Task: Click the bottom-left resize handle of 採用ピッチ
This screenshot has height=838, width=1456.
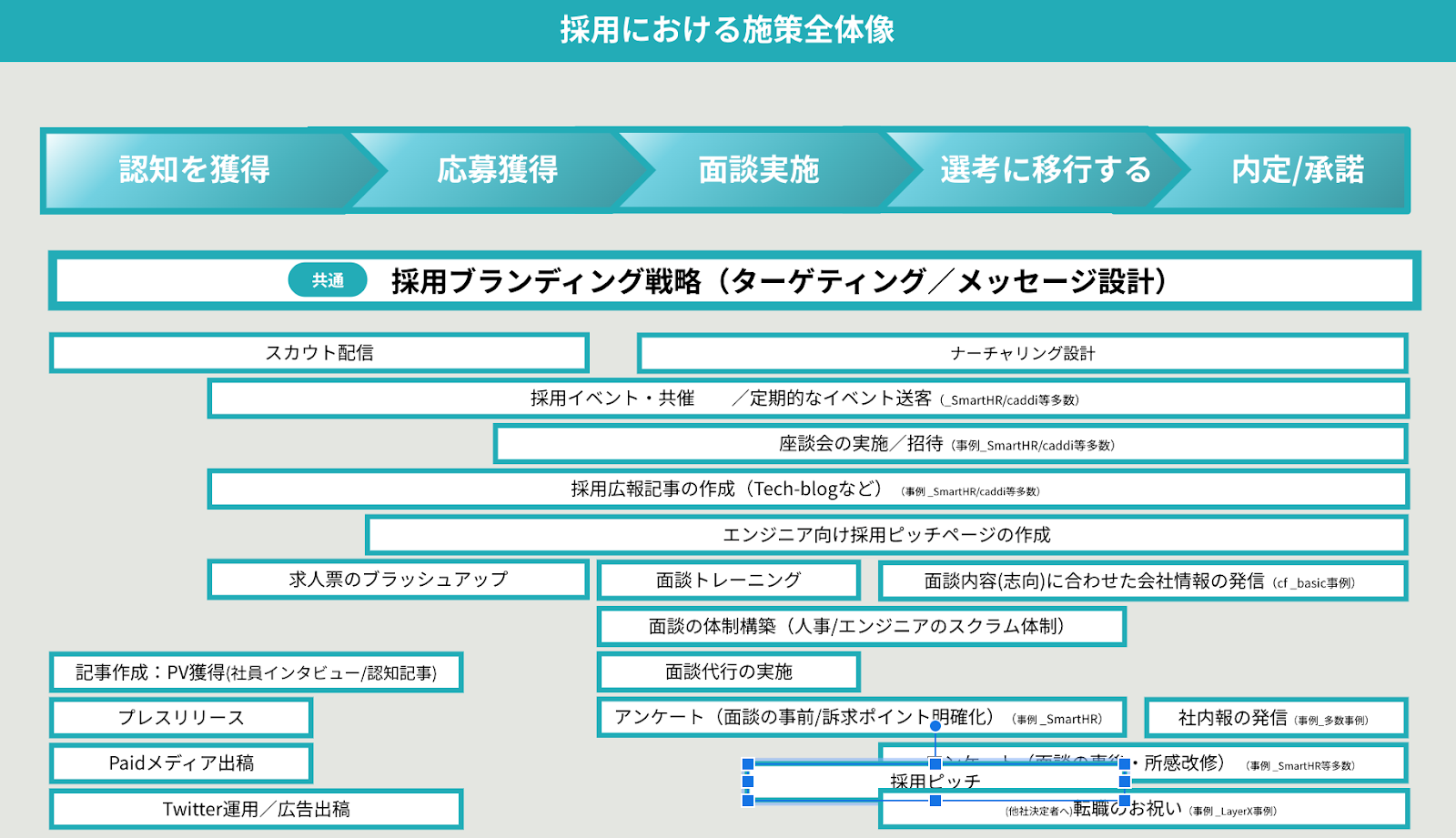Action: pos(748,800)
